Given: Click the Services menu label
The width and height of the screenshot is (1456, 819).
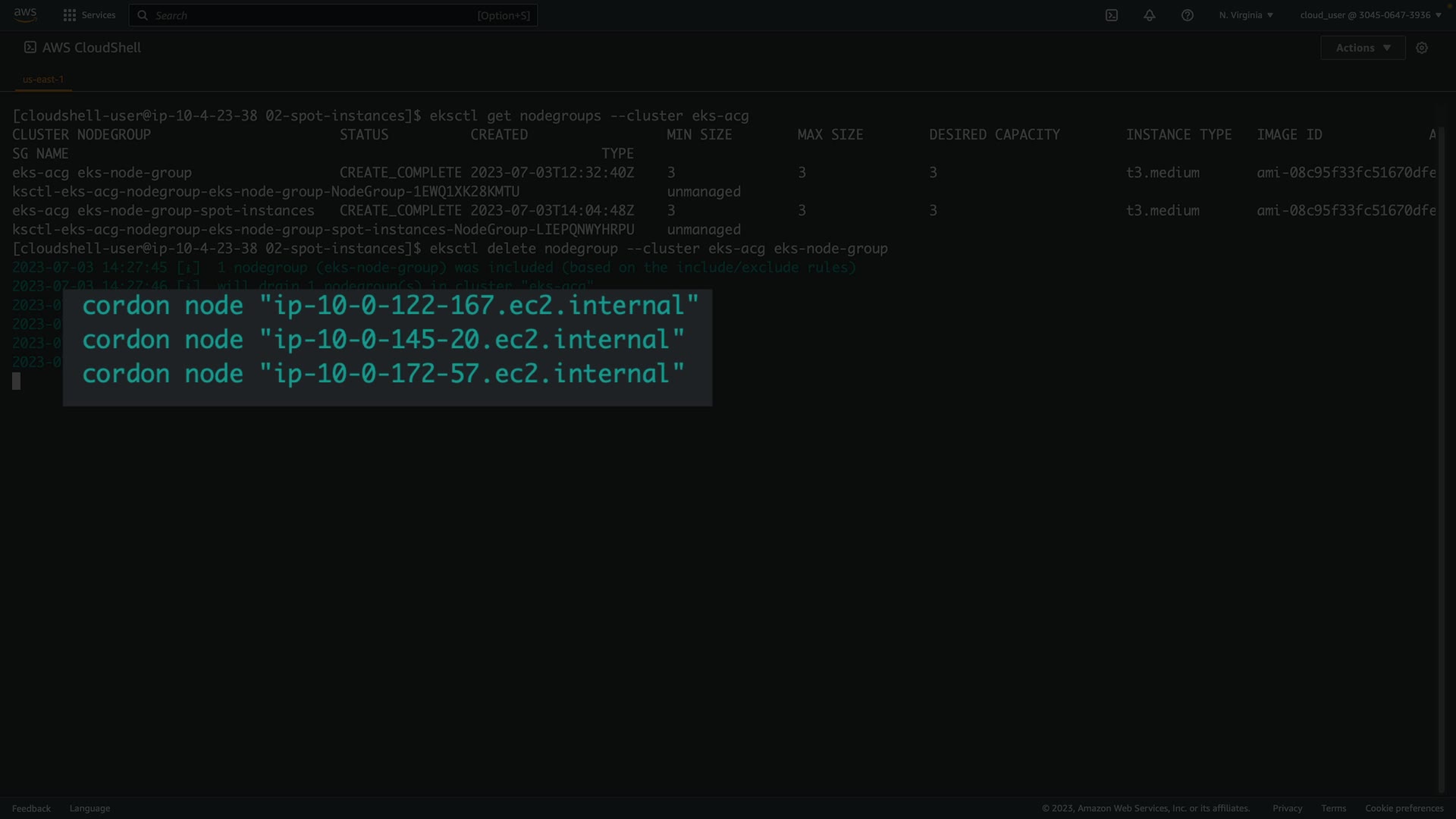Looking at the screenshot, I should coord(99,15).
